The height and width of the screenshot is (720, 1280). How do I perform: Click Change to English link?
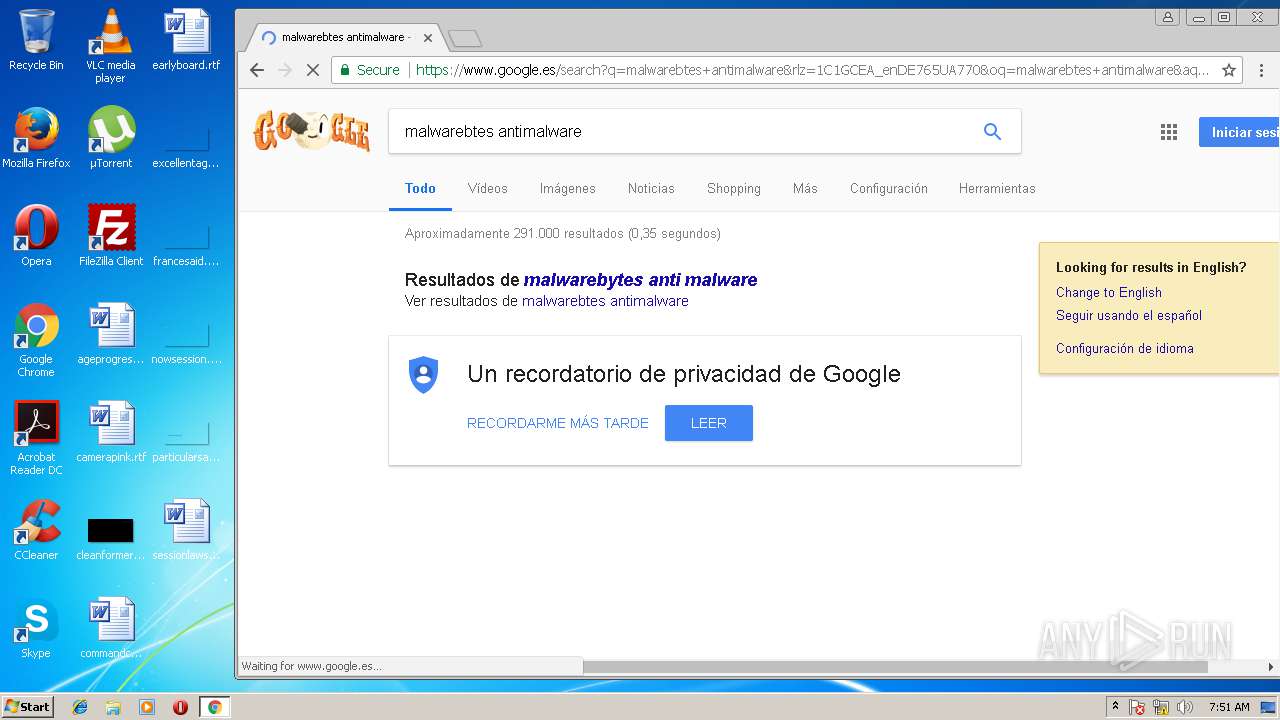(1109, 292)
